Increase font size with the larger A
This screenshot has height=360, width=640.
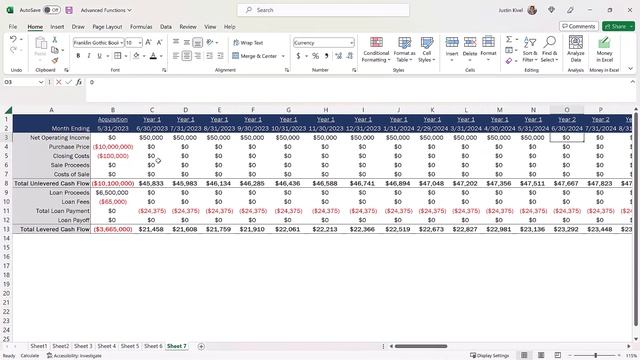coord(149,42)
